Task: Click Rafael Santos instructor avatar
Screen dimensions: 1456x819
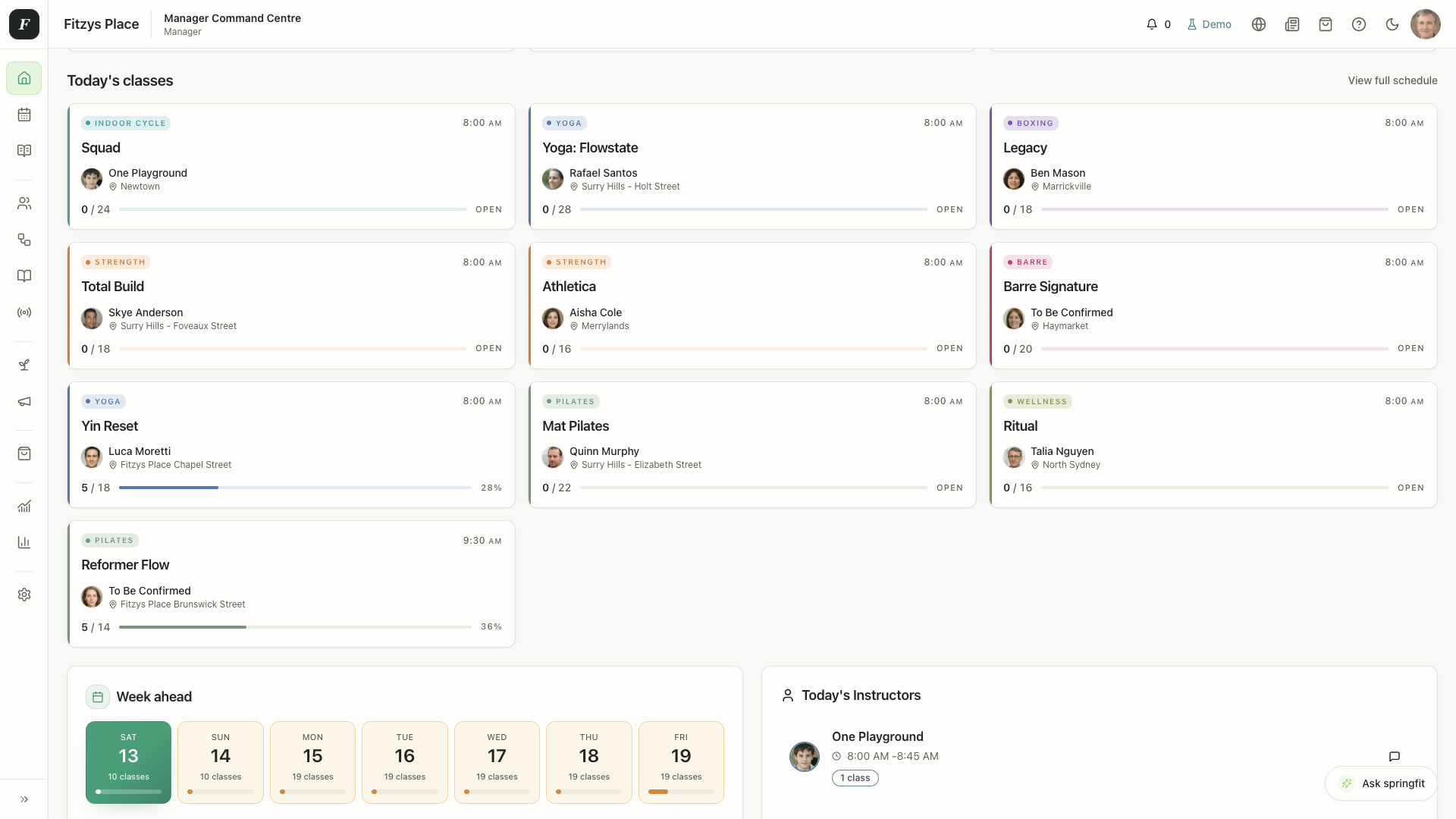Action: click(553, 179)
